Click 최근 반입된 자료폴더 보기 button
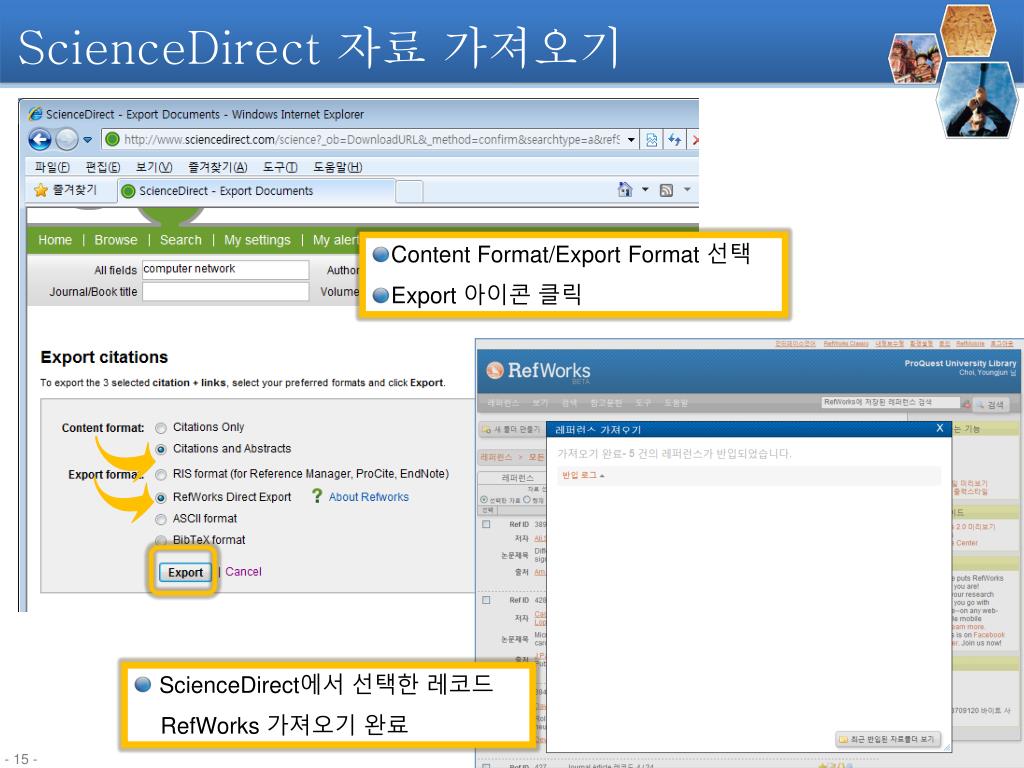The width and height of the screenshot is (1024, 768). click(888, 739)
